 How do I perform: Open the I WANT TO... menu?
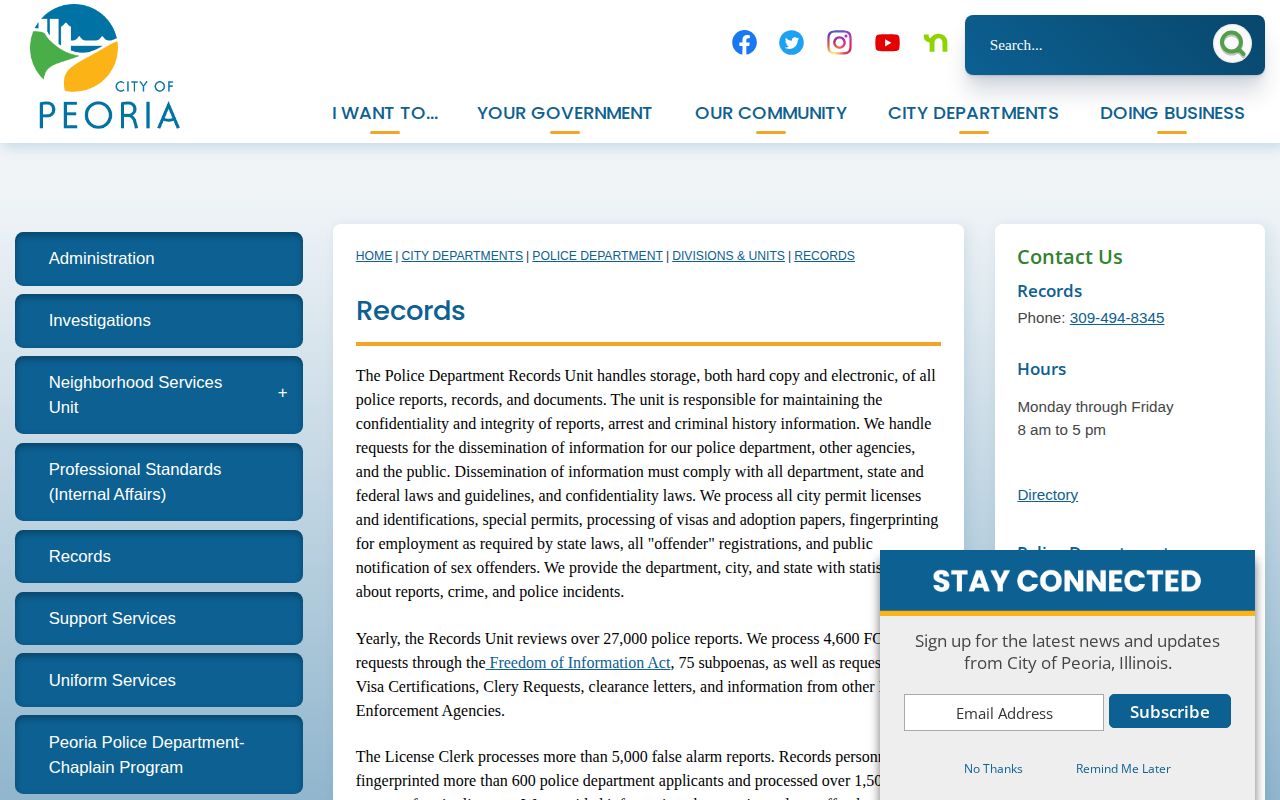385,113
